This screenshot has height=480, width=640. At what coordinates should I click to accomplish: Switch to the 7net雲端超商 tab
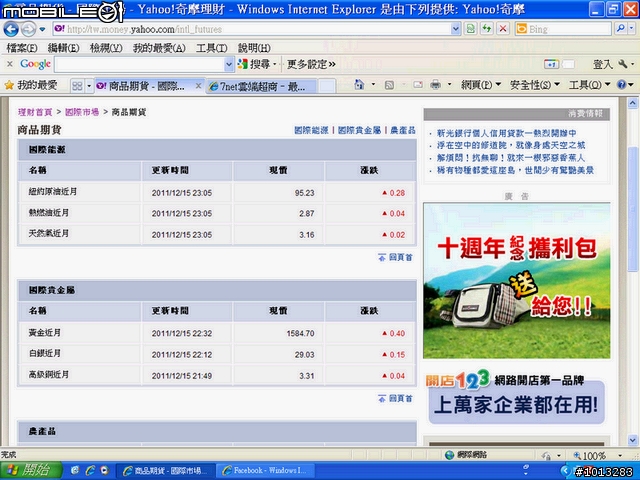click(x=260, y=86)
